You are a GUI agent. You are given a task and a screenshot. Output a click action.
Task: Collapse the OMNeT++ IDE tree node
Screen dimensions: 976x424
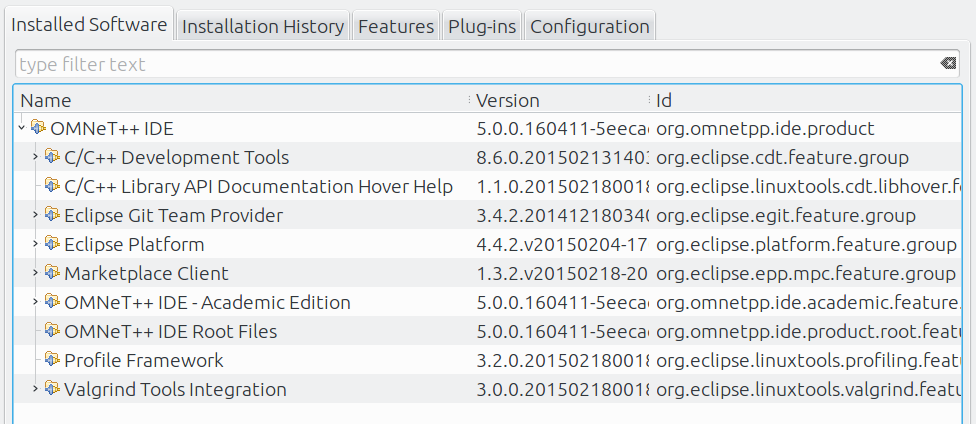click(22, 128)
